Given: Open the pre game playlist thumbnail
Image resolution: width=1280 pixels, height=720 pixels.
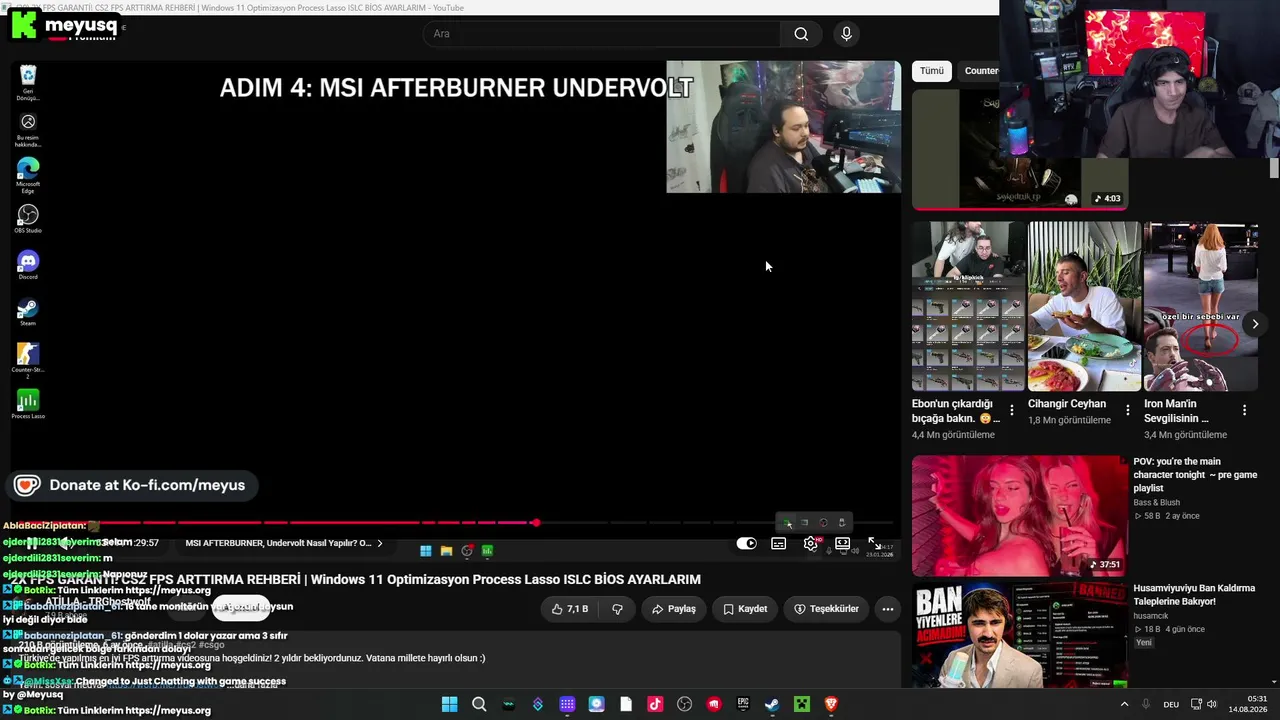Looking at the screenshot, I should point(1020,516).
